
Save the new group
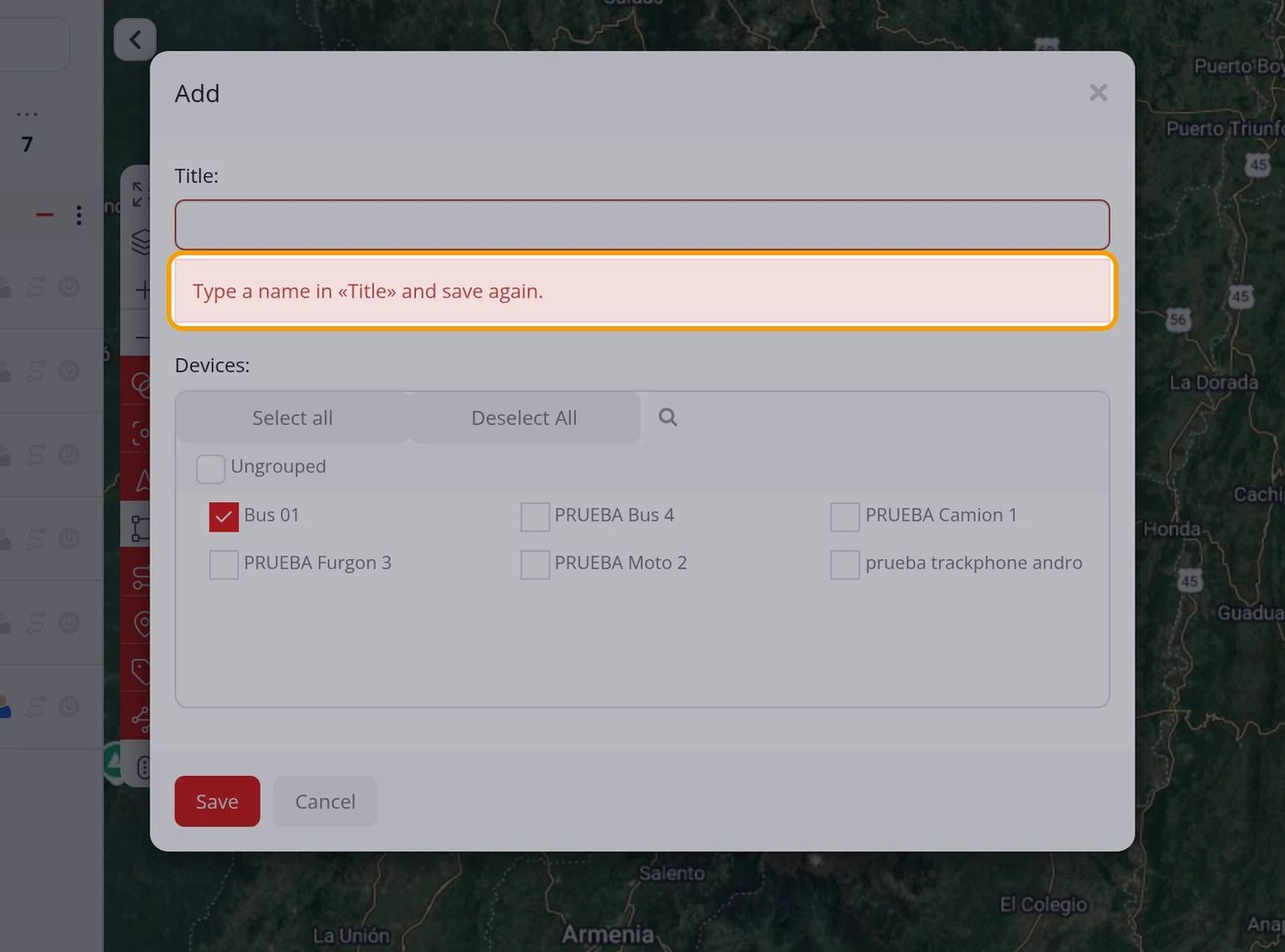pyautogui.click(x=218, y=801)
